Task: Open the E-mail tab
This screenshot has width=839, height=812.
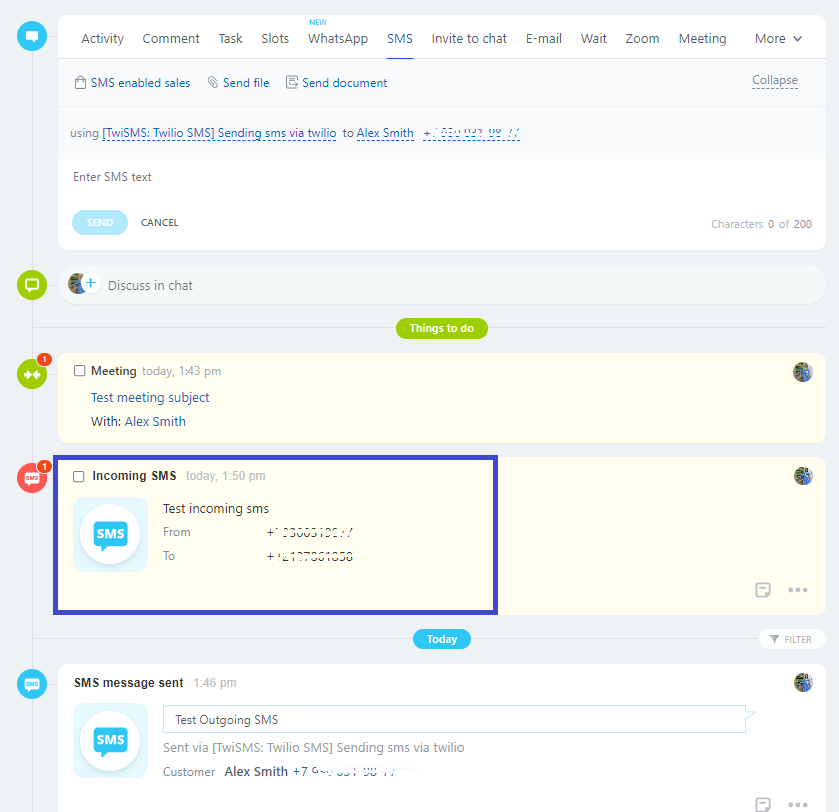Action: [543, 39]
